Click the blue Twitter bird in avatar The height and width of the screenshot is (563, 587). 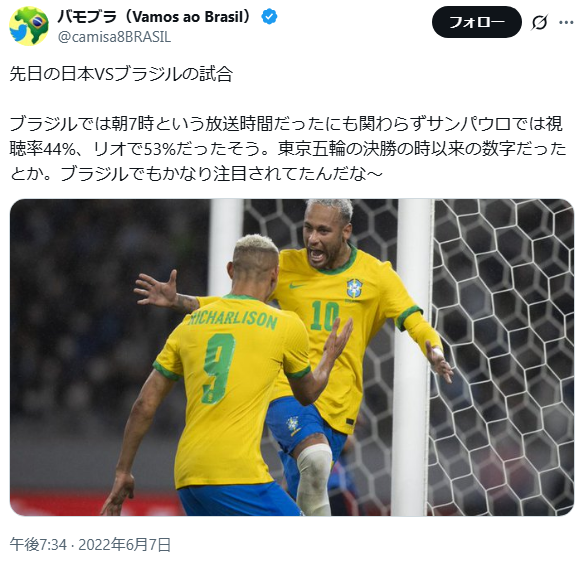19,34
